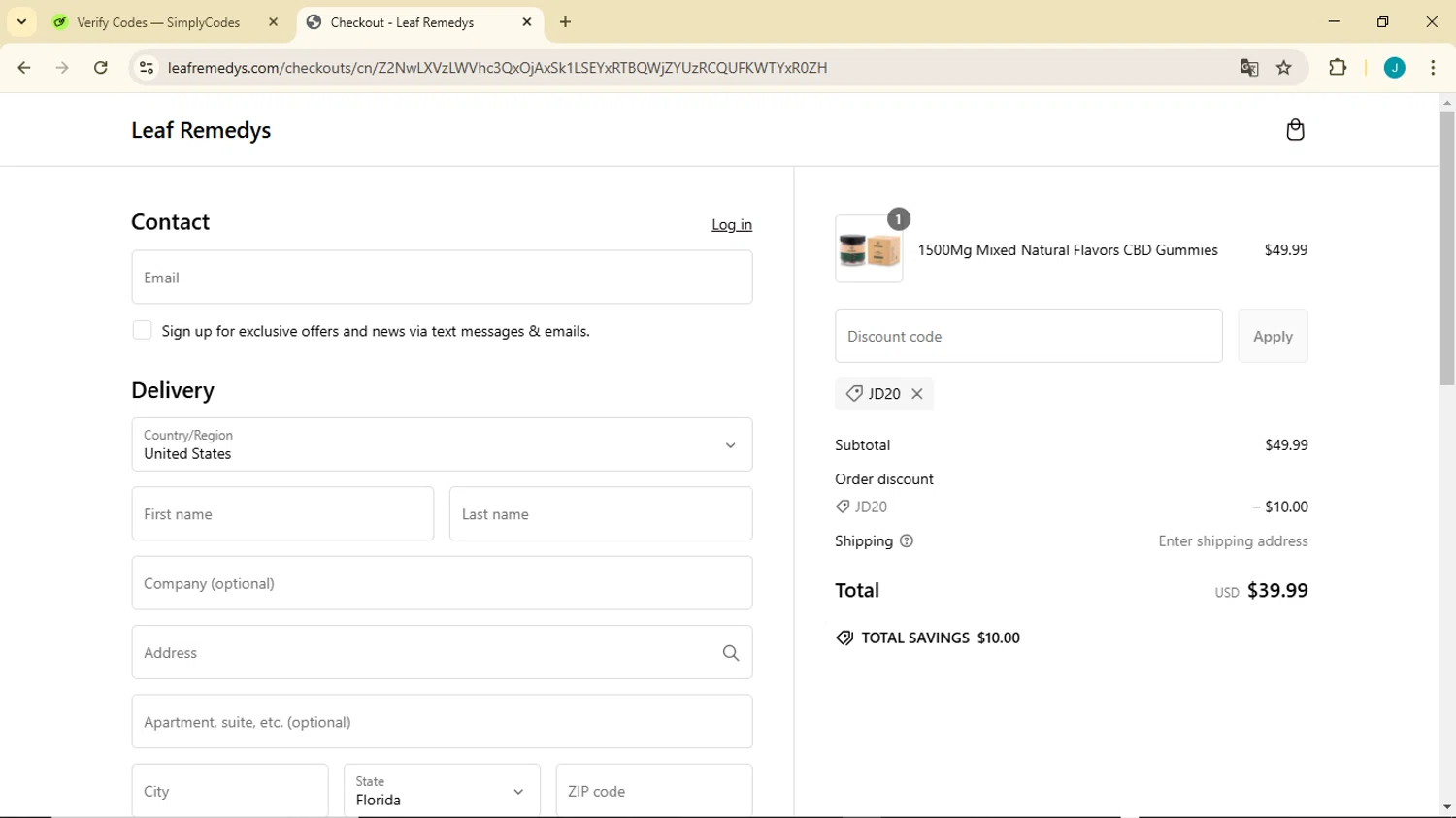Open the Chrome profile avatar

(1395, 68)
